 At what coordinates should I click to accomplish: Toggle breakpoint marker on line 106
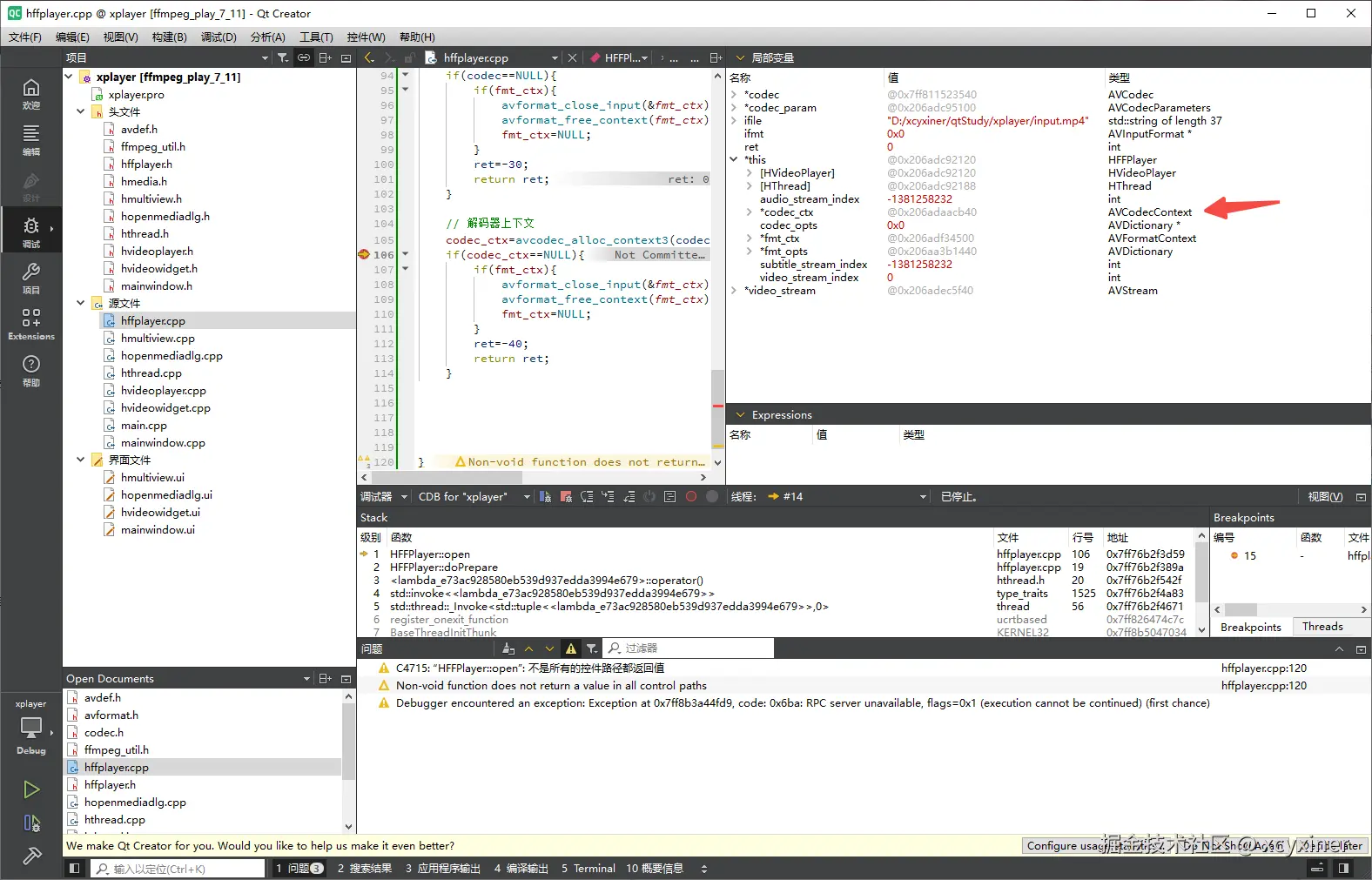[x=364, y=255]
